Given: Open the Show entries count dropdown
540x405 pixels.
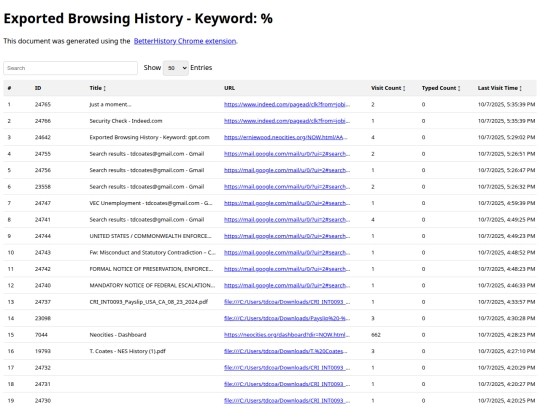Looking at the screenshot, I should (176, 68).
